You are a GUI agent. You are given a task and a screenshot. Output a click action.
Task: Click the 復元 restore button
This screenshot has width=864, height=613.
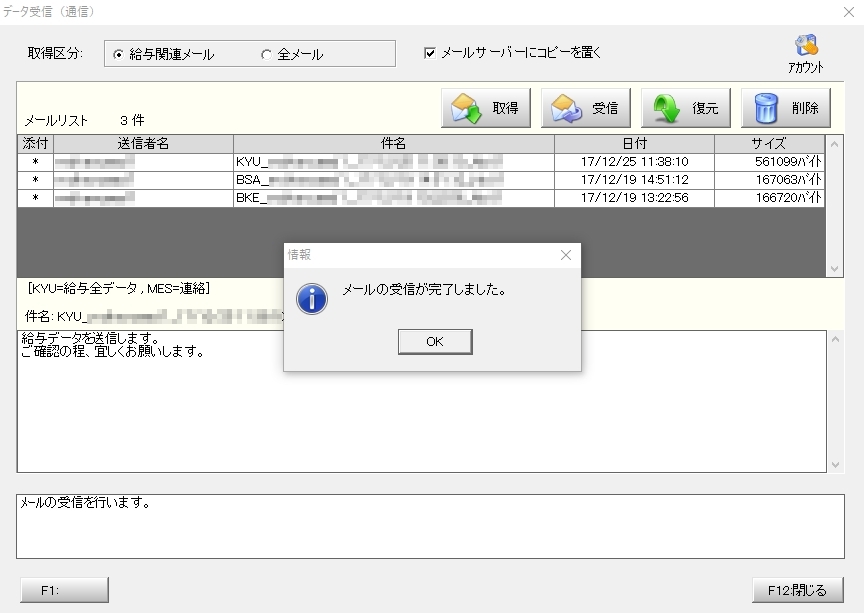(685, 108)
